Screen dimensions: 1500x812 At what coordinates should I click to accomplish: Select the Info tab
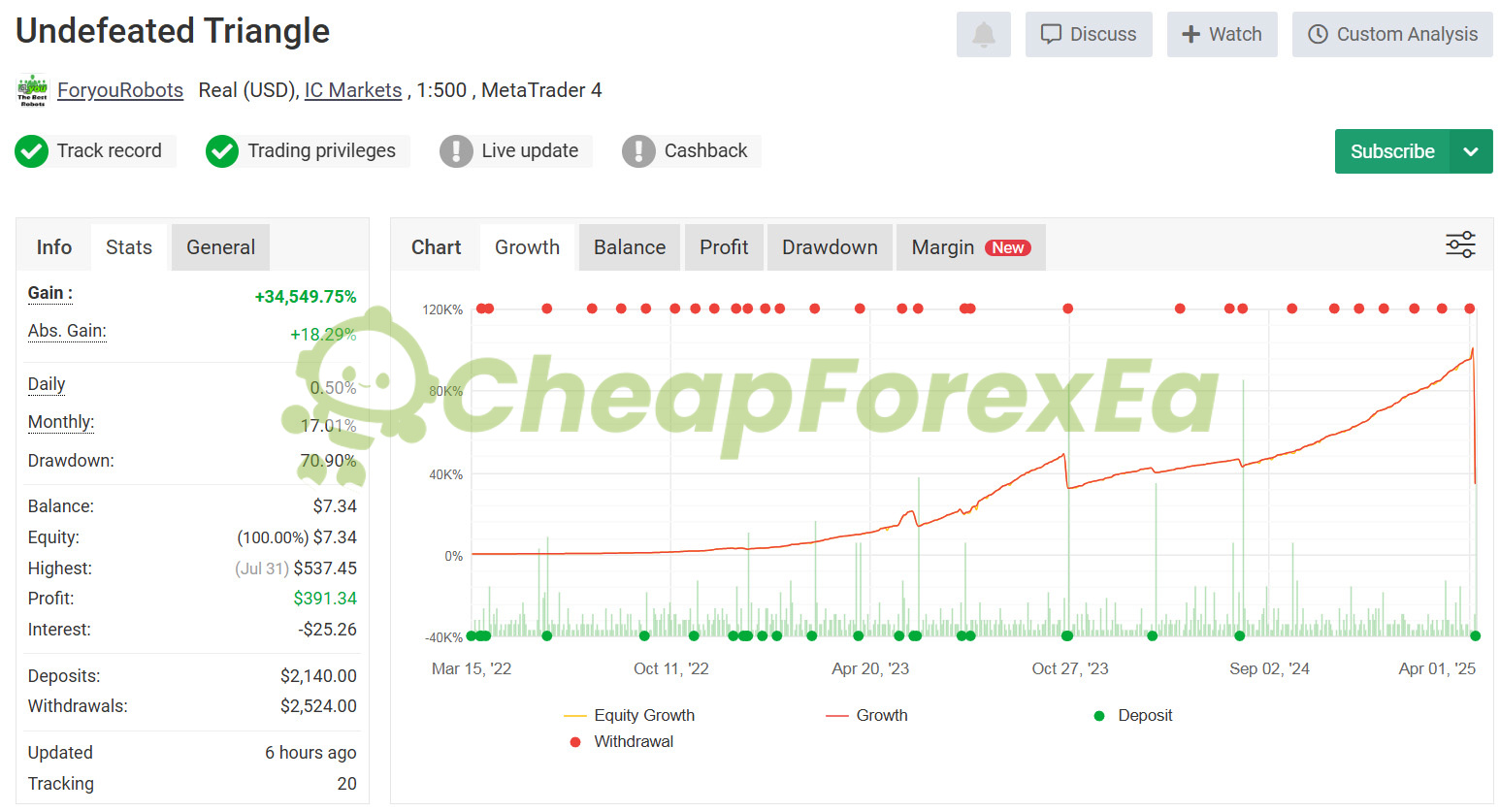tap(54, 247)
